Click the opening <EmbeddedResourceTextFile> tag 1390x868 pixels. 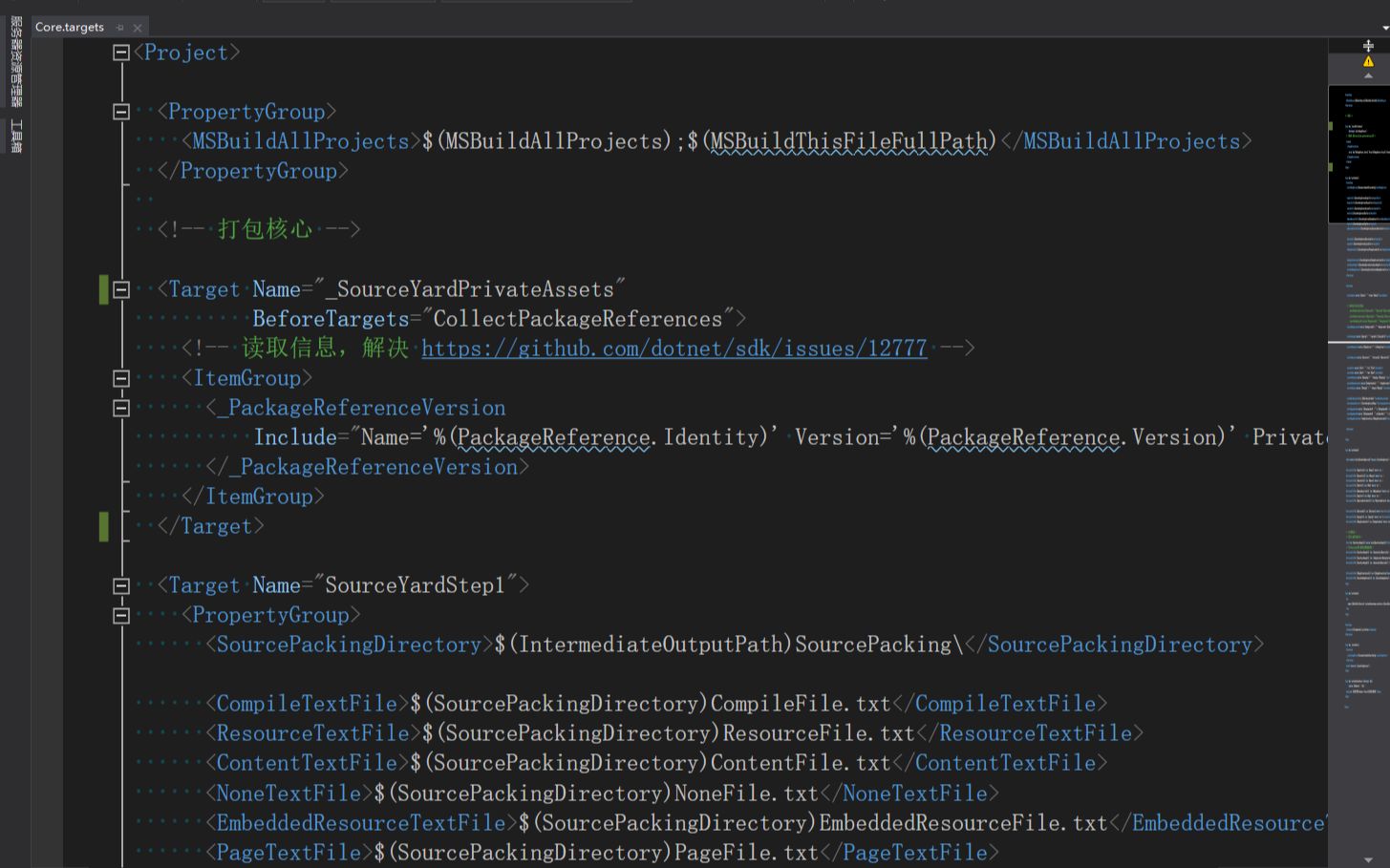click(362, 823)
